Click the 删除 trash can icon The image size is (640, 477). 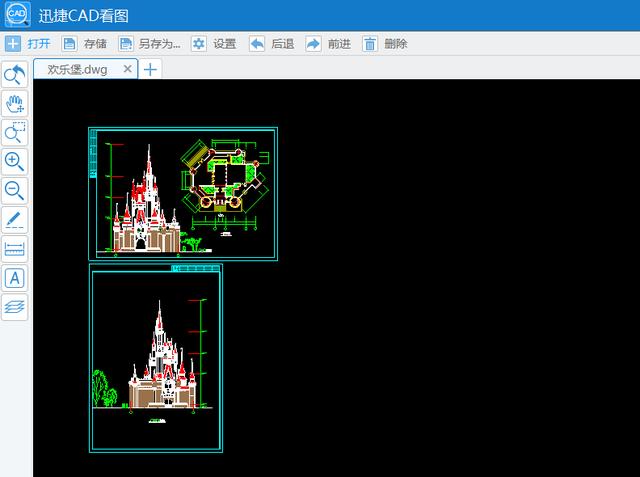pos(370,44)
